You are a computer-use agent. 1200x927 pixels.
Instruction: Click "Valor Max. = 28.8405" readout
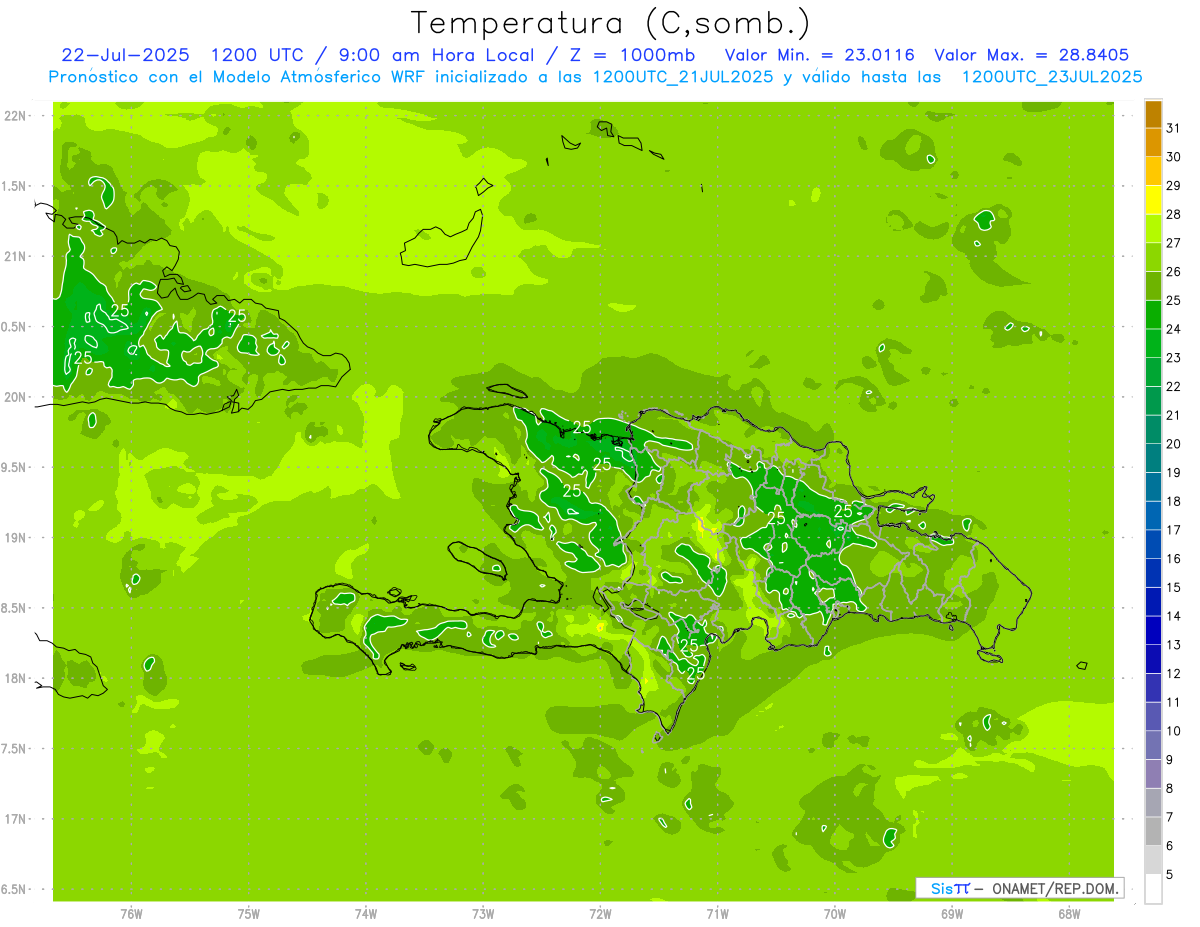(x=1031, y=54)
